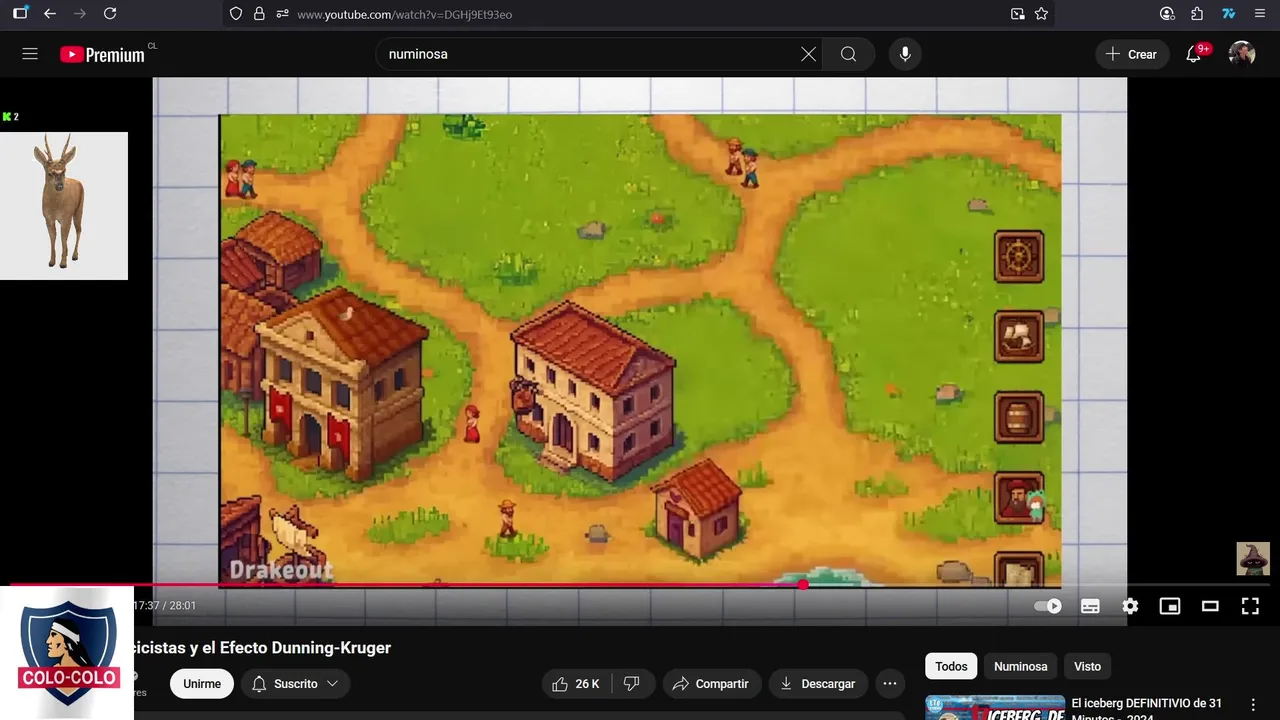This screenshot has height=720, width=1280.
Task: Click the 17:37 / 28:01 time display
Action: 165,606
